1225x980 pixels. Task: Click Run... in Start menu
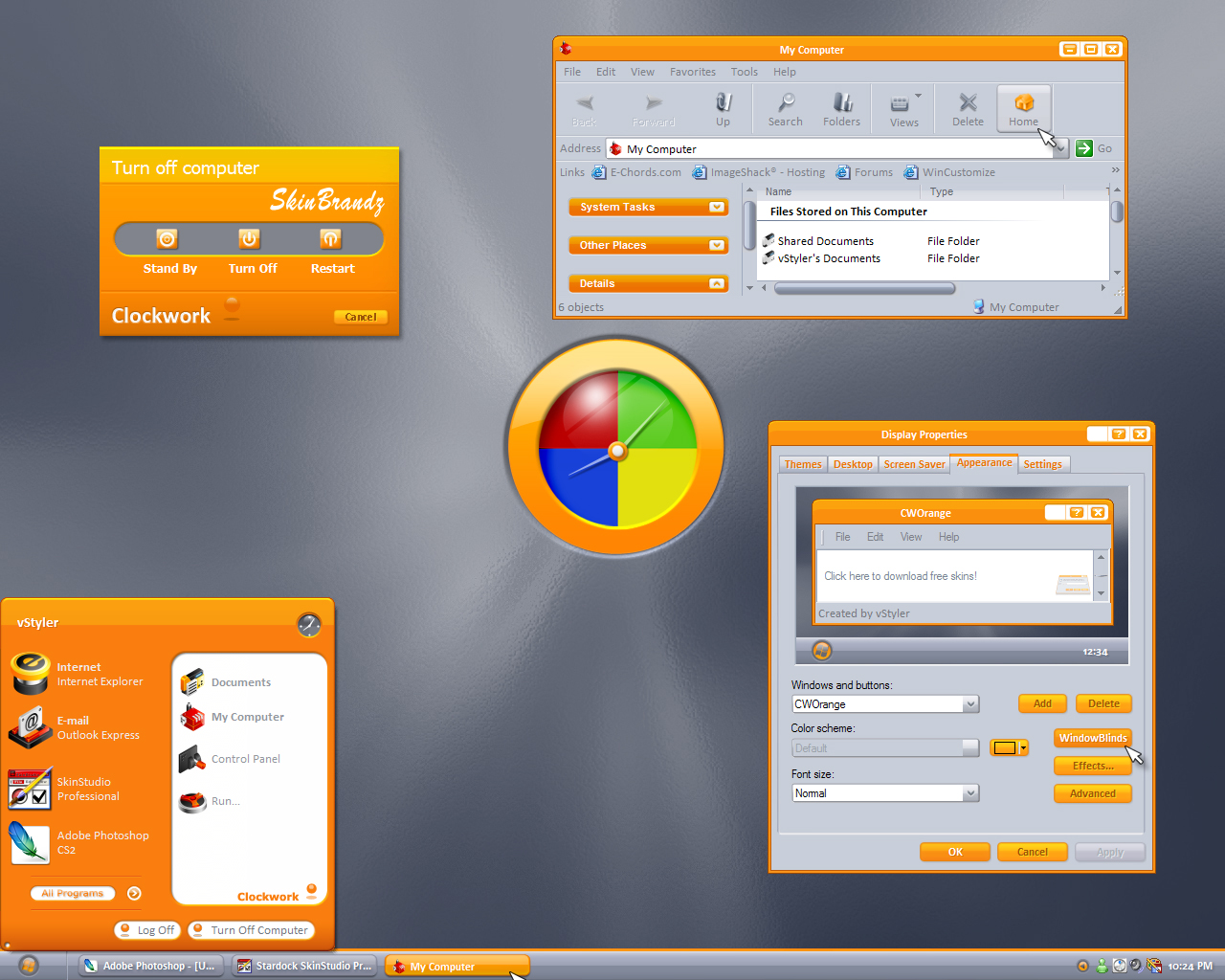[210, 801]
